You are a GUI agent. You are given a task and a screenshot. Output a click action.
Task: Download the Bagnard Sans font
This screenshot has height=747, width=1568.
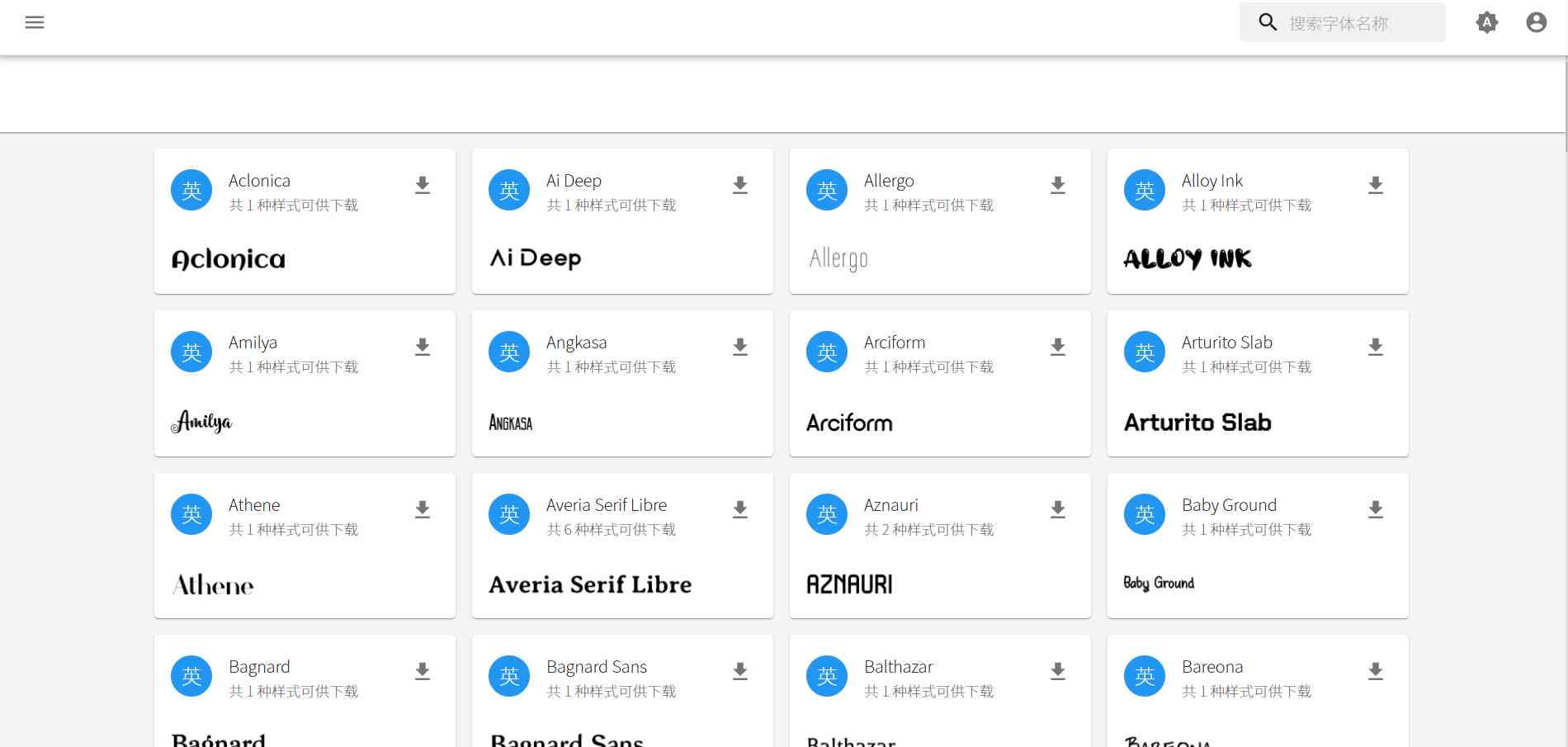pyautogui.click(x=740, y=671)
